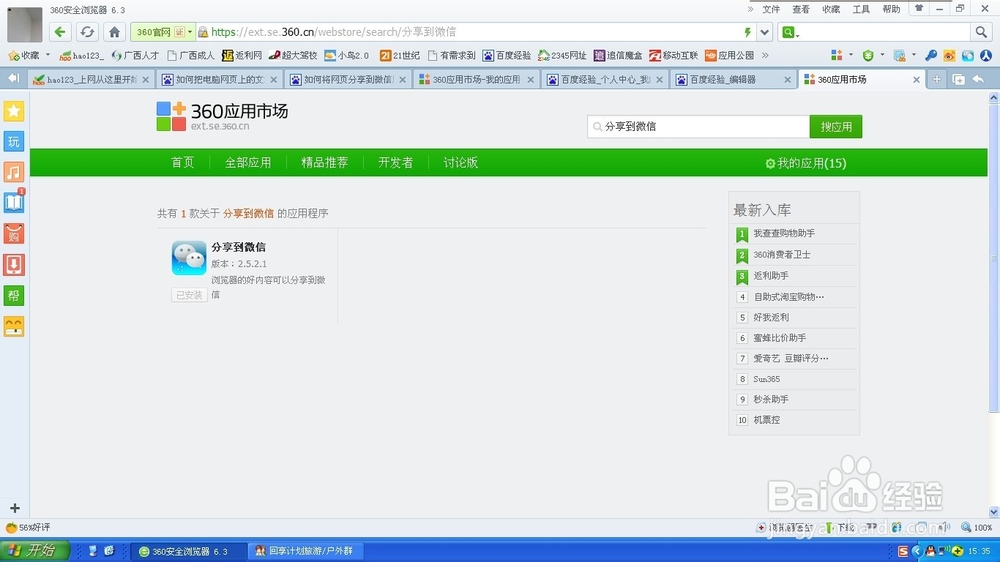Click the Renren-style round blue extension icon
The image size is (1000, 562).
[x=986, y=55]
